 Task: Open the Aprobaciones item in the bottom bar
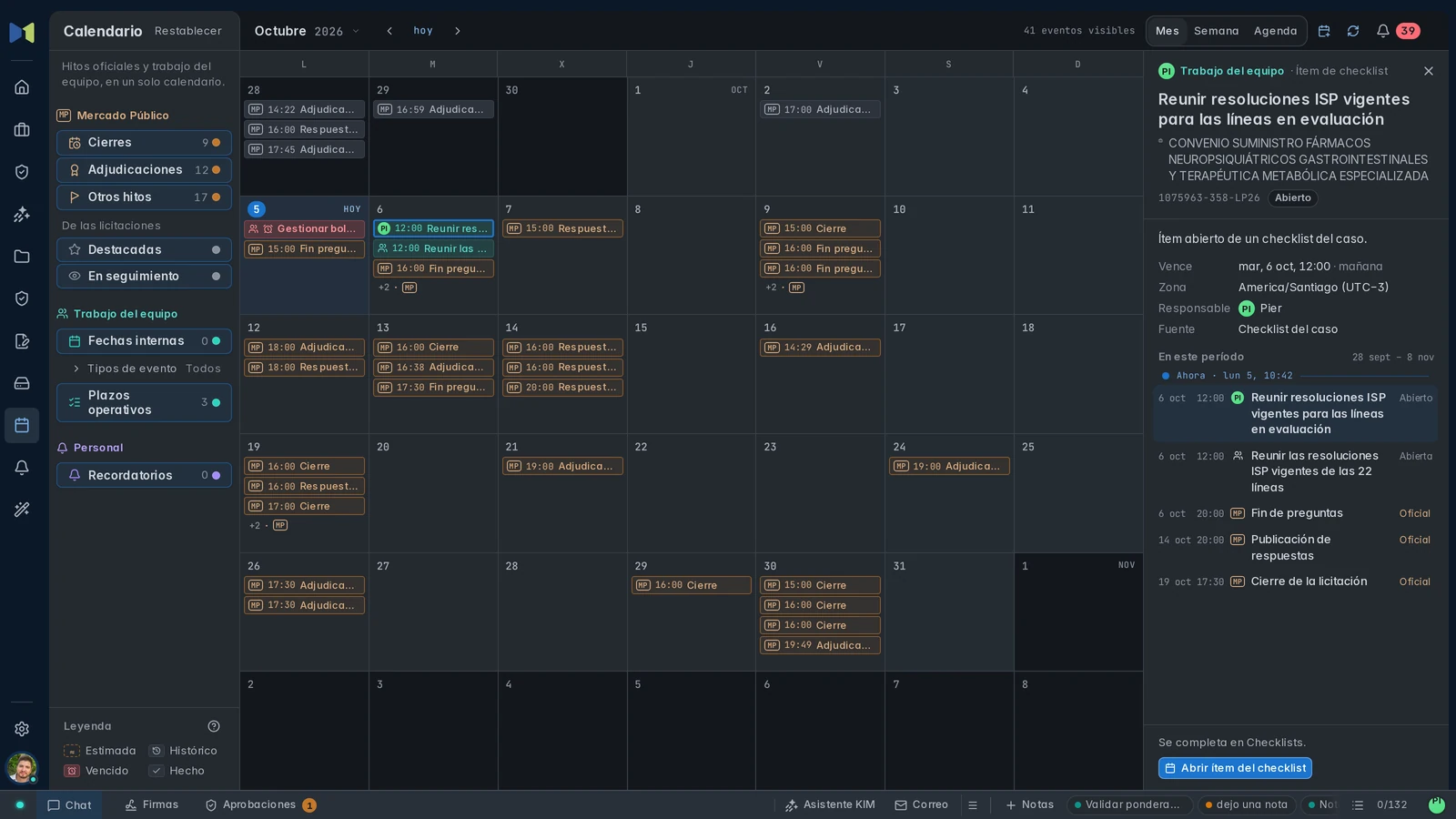tap(260, 805)
